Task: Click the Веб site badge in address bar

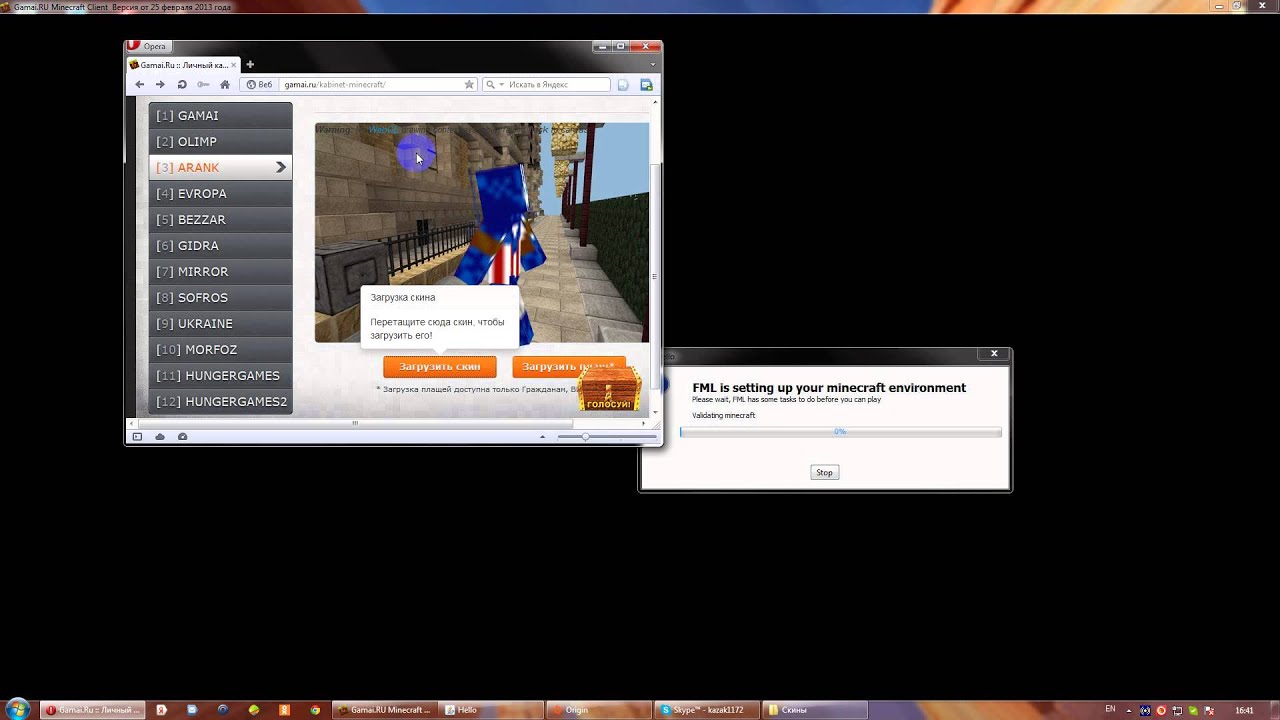Action: tap(260, 85)
